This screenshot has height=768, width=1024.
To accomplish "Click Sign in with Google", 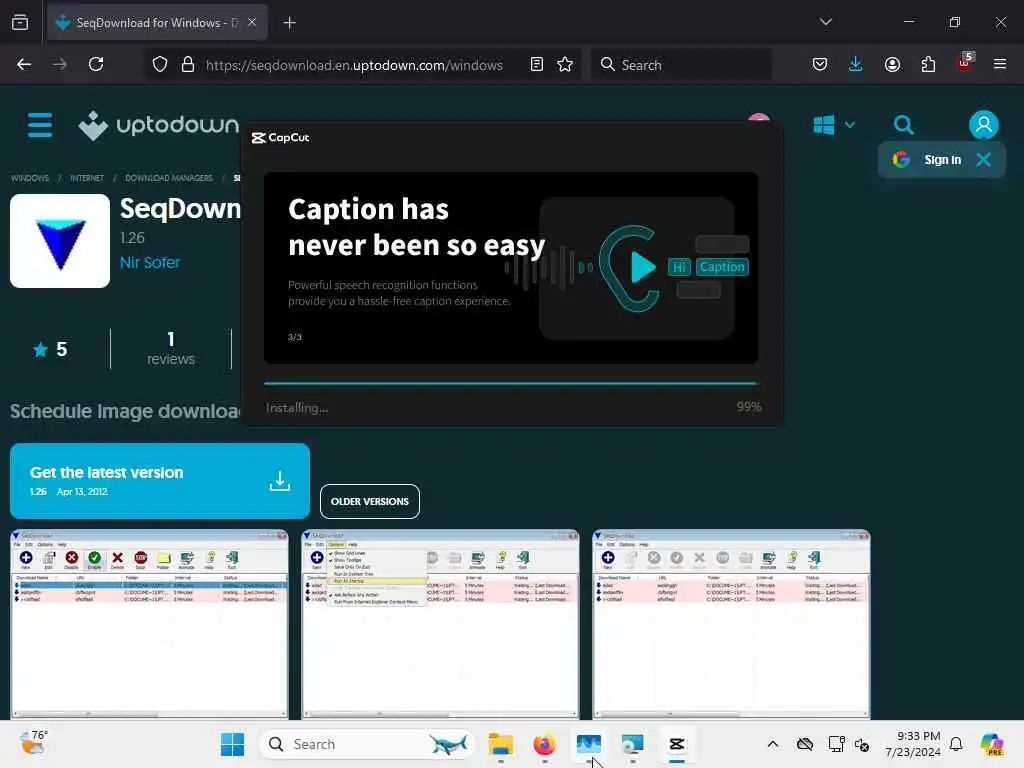I will click(x=927, y=159).
